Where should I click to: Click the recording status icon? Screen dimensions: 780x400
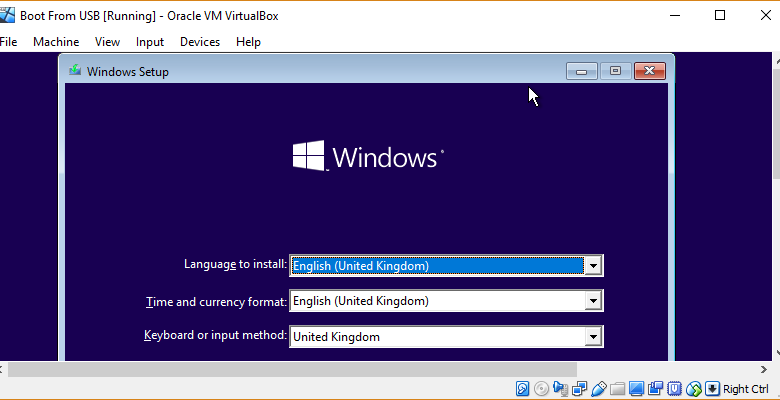coord(655,389)
